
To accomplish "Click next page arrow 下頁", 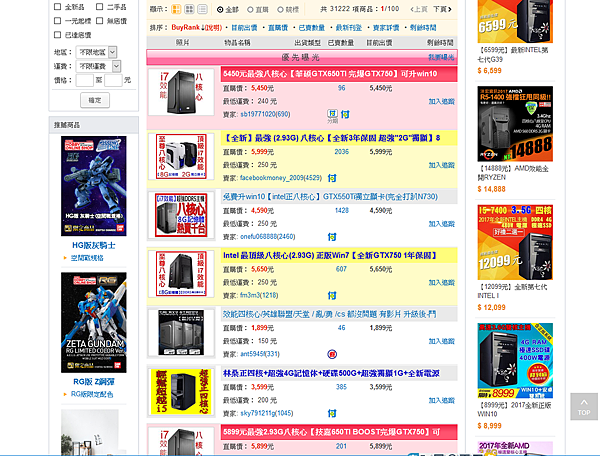I will 442,9.
